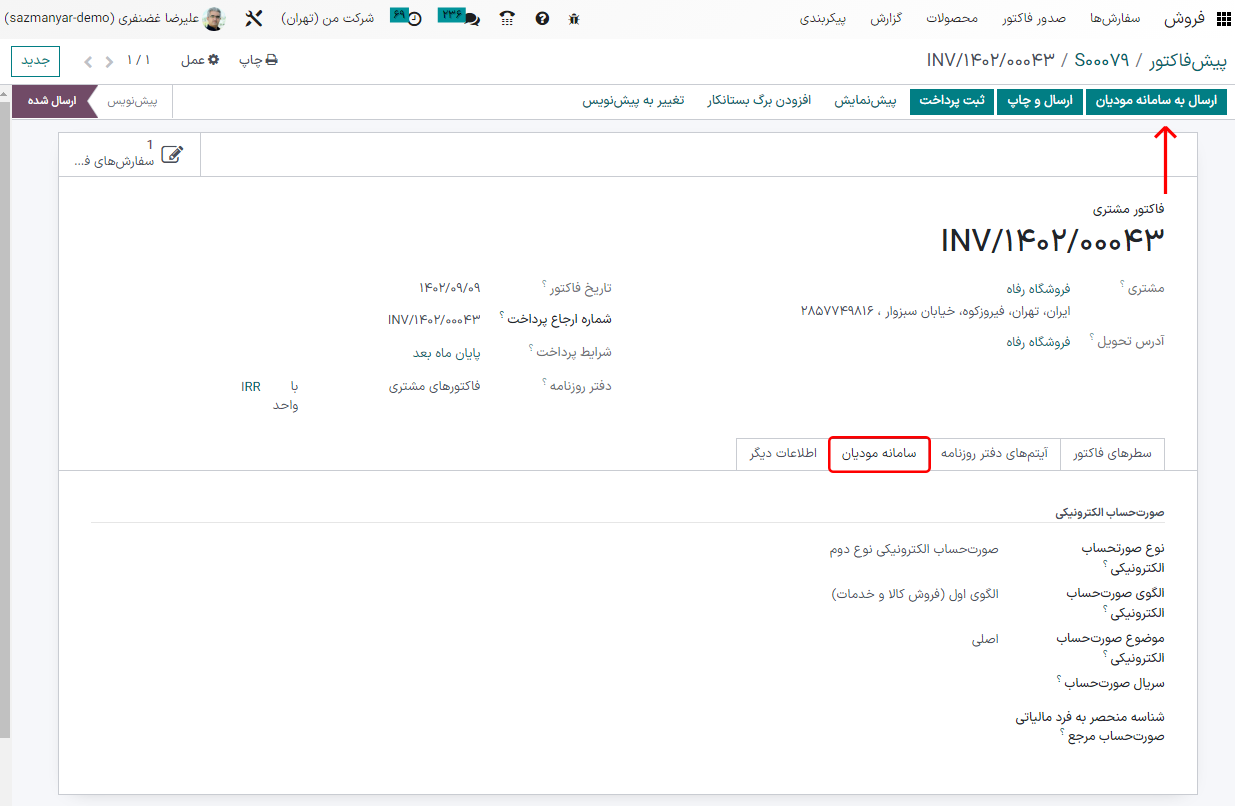Open the conversations messages icon
This screenshot has height=806, width=1235.
click(471, 19)
